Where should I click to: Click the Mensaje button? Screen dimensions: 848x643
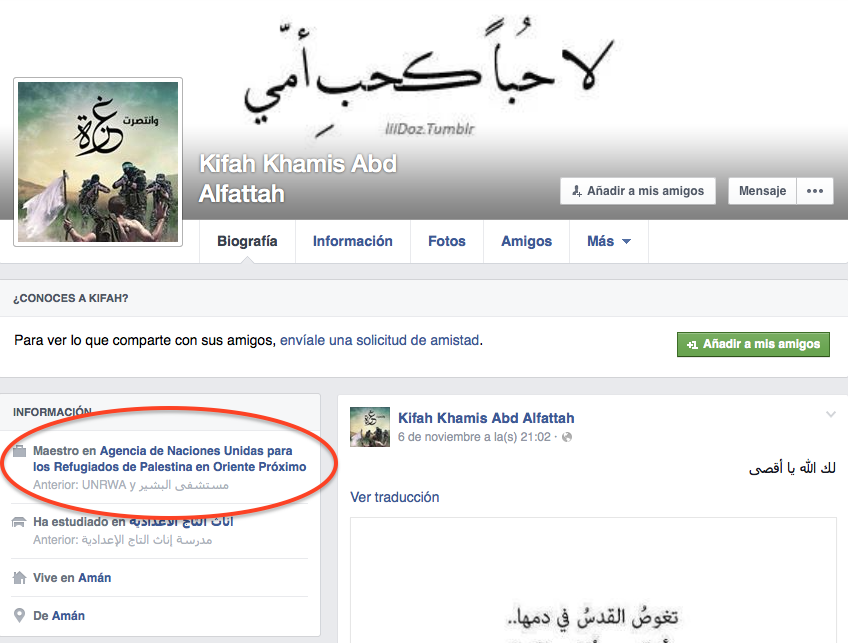pos(762,191)
